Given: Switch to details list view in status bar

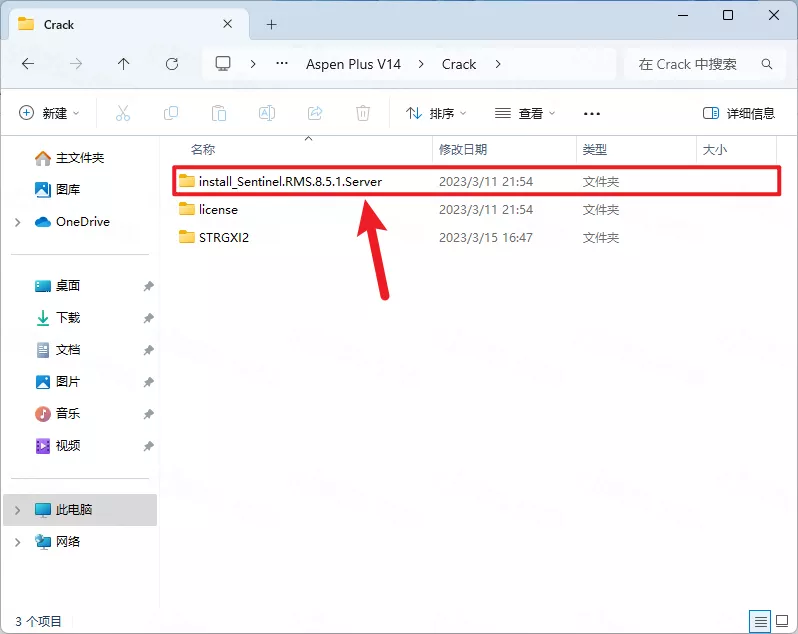Looking at the screenshot, I should tap(761, 621).
